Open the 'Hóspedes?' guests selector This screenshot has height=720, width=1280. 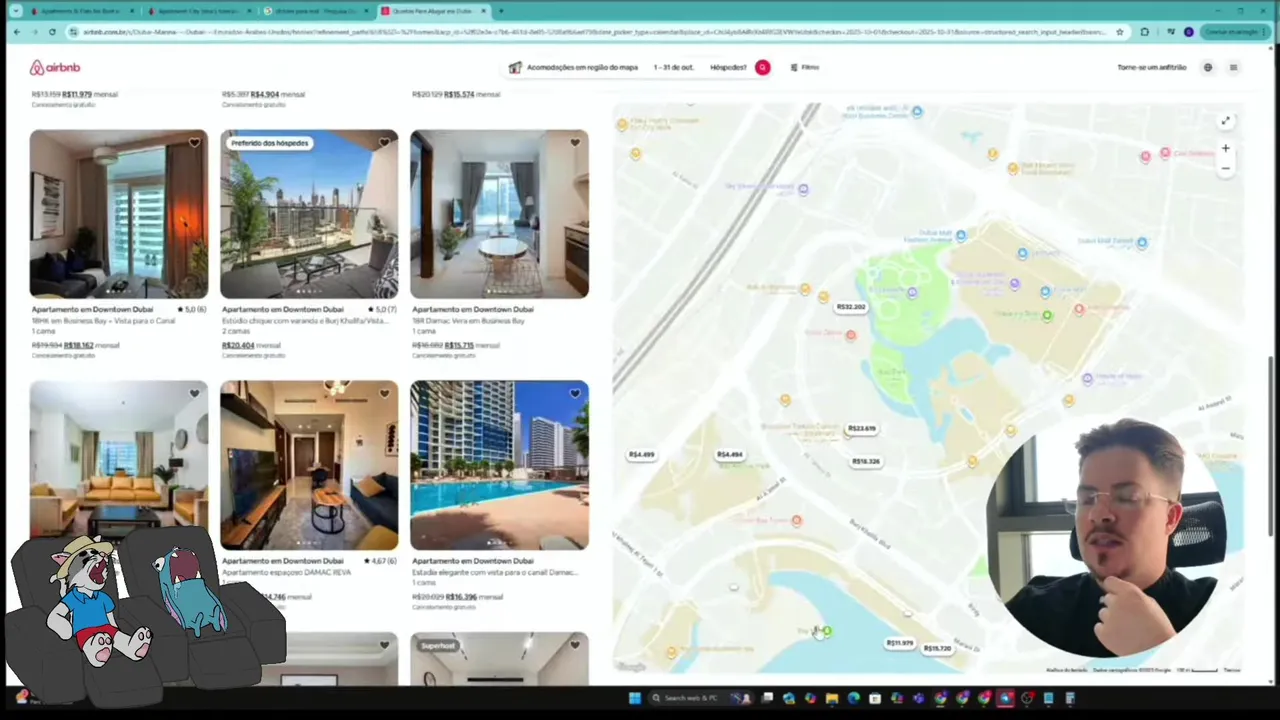coord(728,67)
